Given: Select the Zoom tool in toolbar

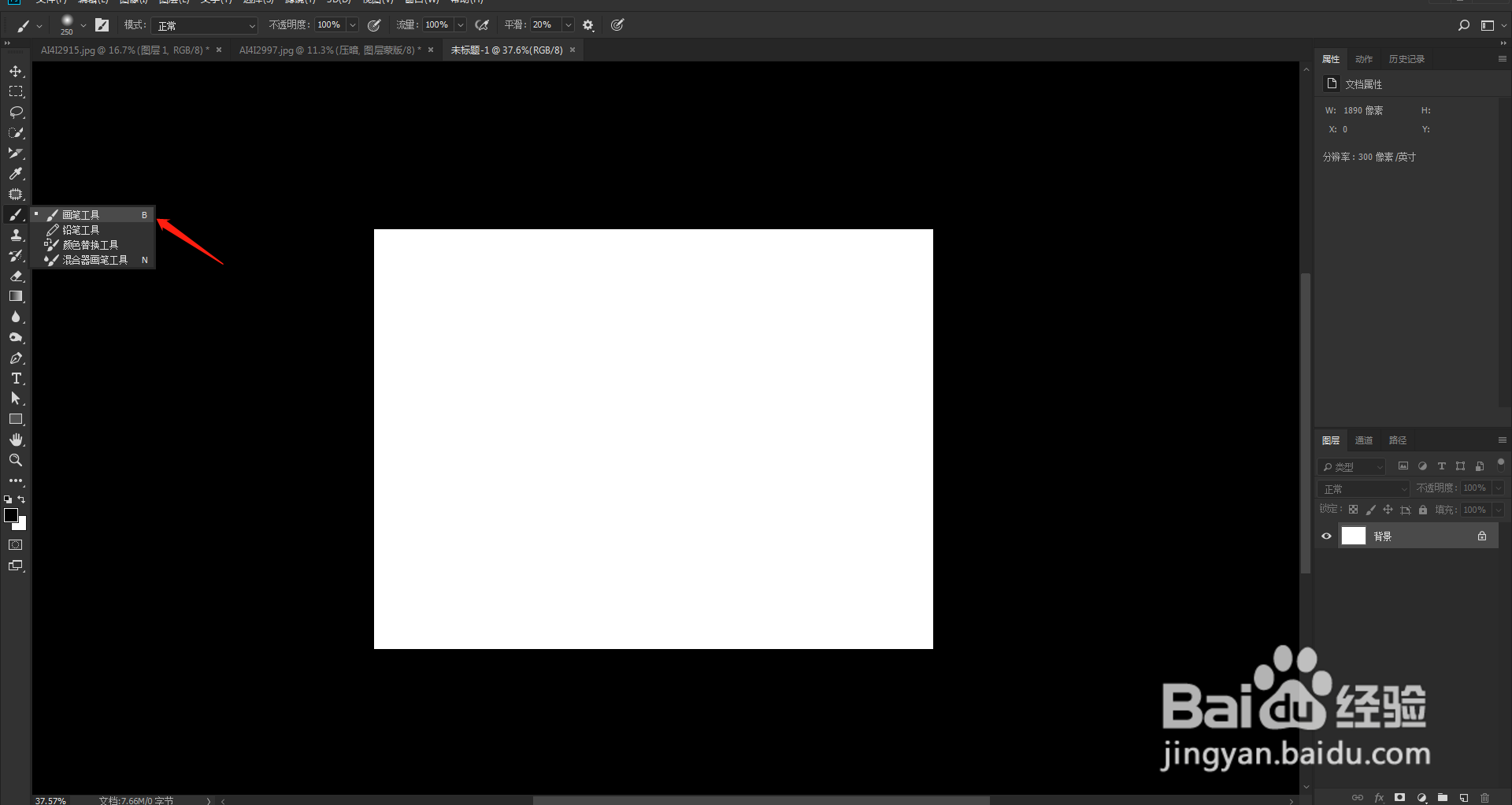Looking at the screenshot, I should pyautogui.click(x=16, y=461).
